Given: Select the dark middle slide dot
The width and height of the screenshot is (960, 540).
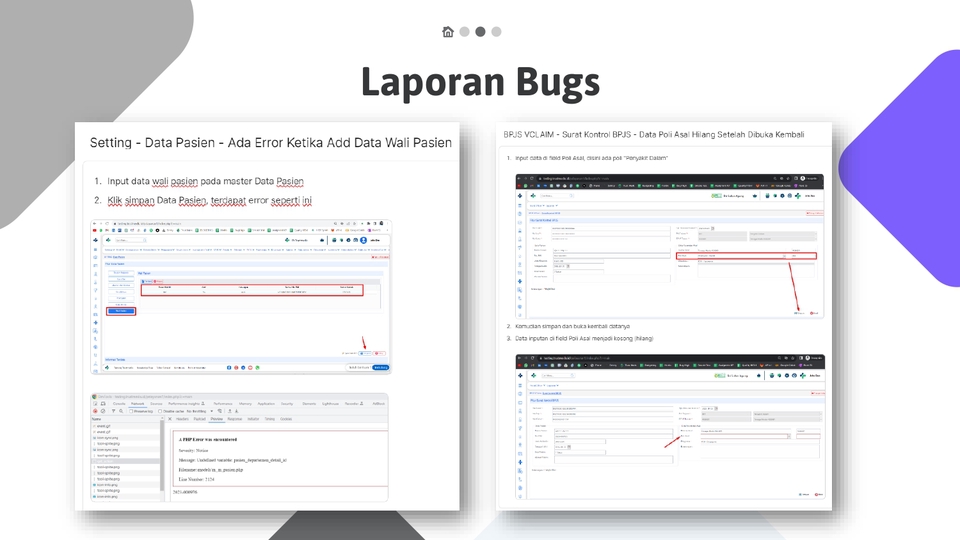Looking at the screenshot, I should click(480, 32).
